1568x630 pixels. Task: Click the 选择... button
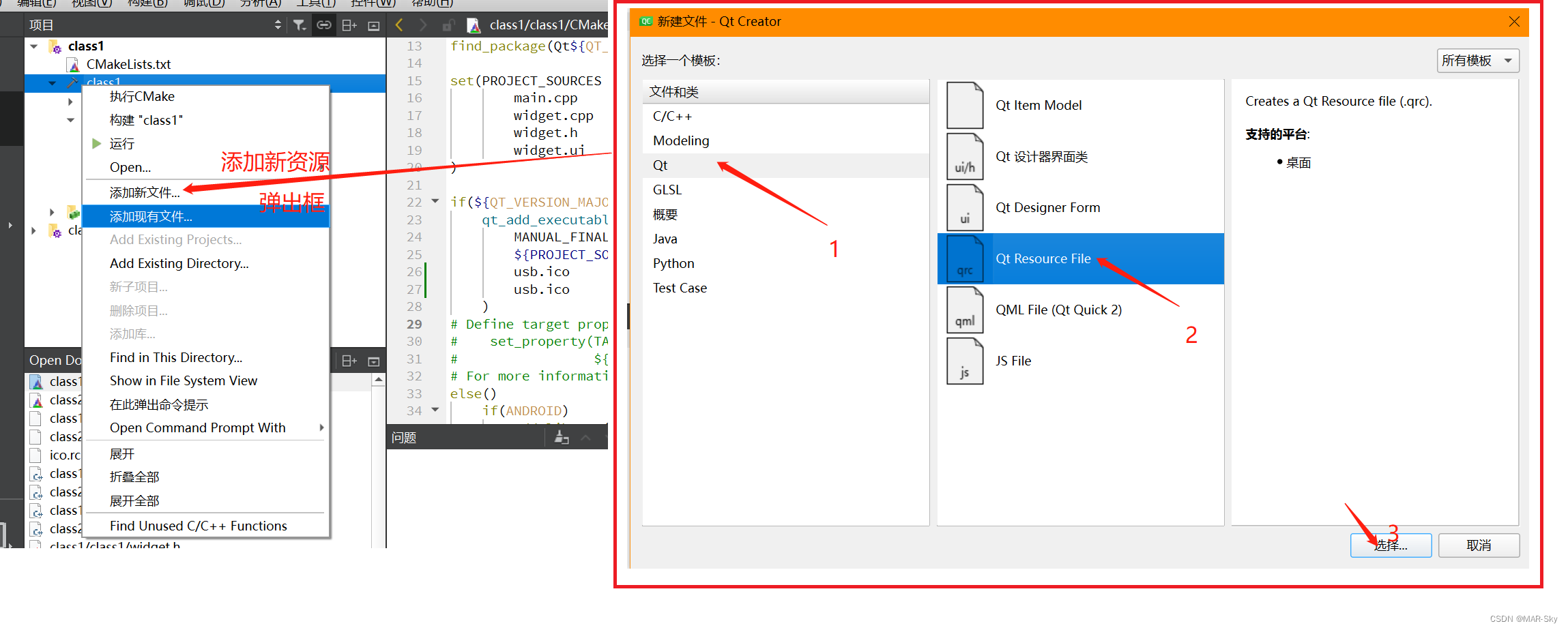click(1391, 545)
